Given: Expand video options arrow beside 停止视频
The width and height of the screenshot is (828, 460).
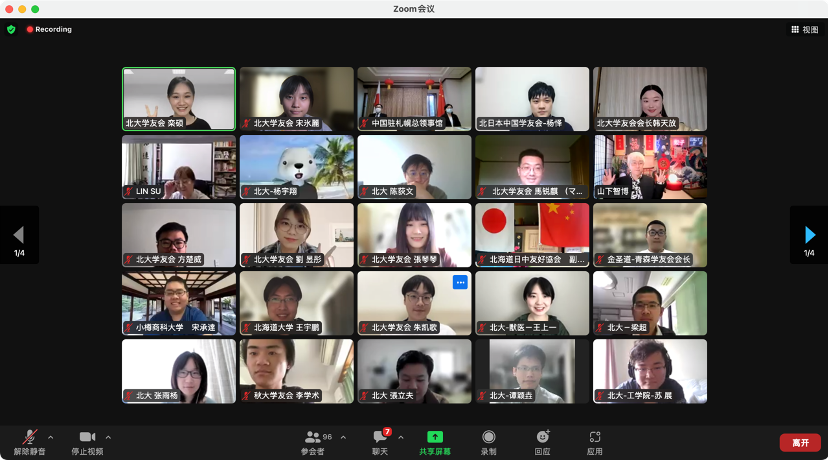Looking at the screenshot, I should point(108,437).
